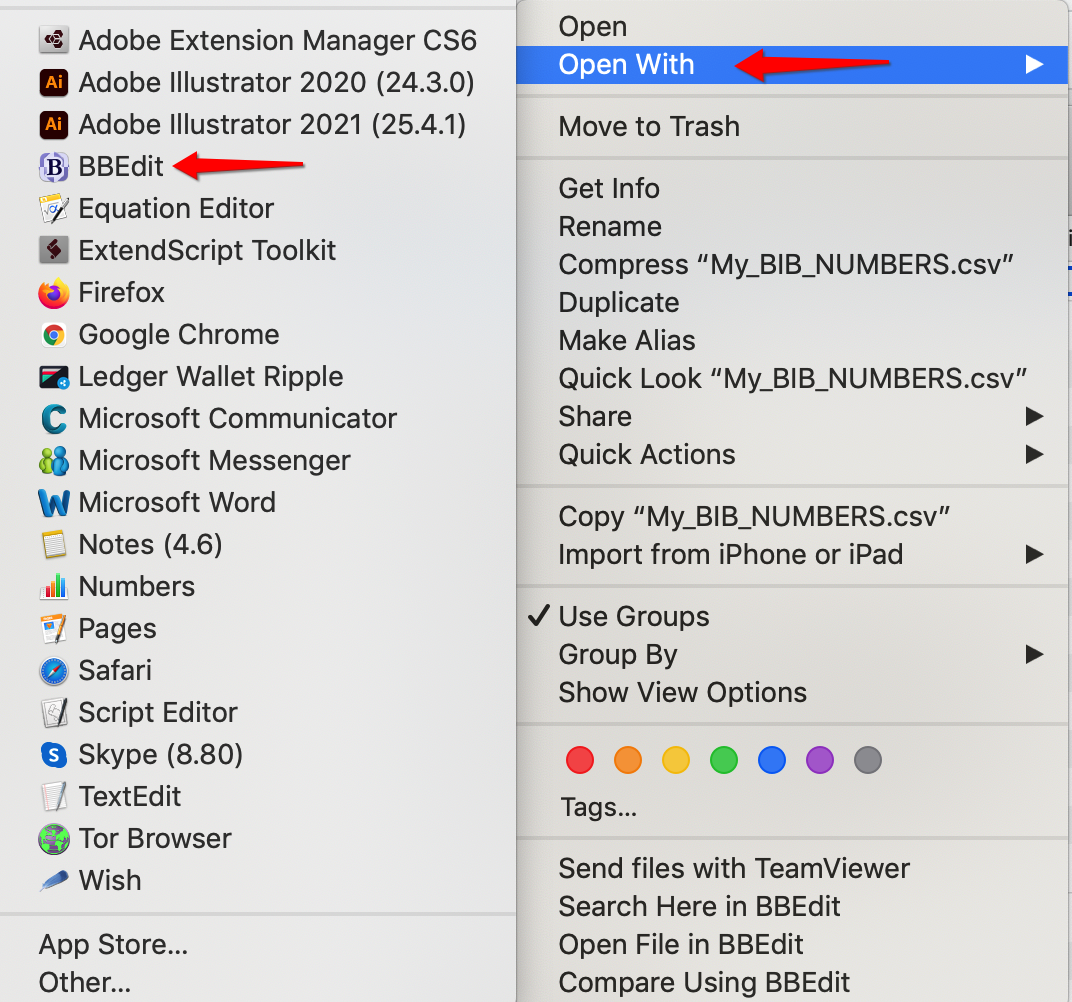The image size is (1072, 1002).
Task: Open the App Store… option
Action: pyautogui.click(x=113, y=944)
